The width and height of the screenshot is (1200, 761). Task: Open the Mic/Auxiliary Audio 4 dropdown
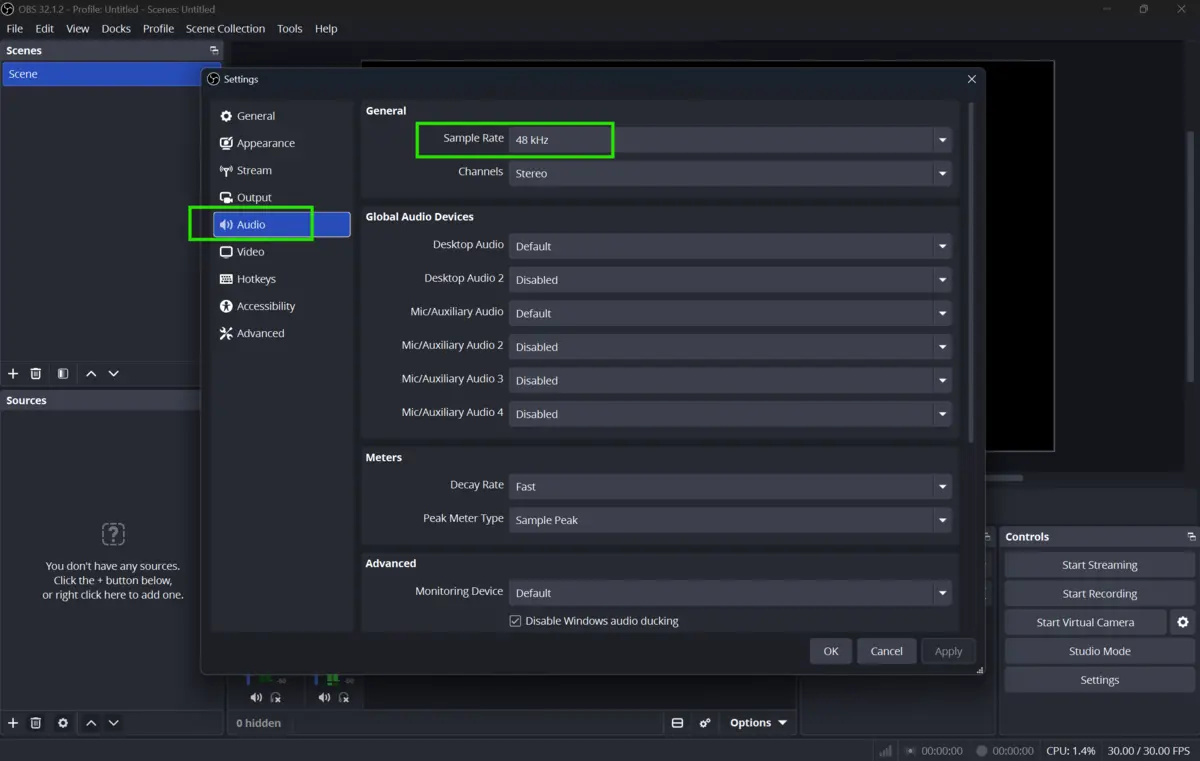[x=730, y=414]
